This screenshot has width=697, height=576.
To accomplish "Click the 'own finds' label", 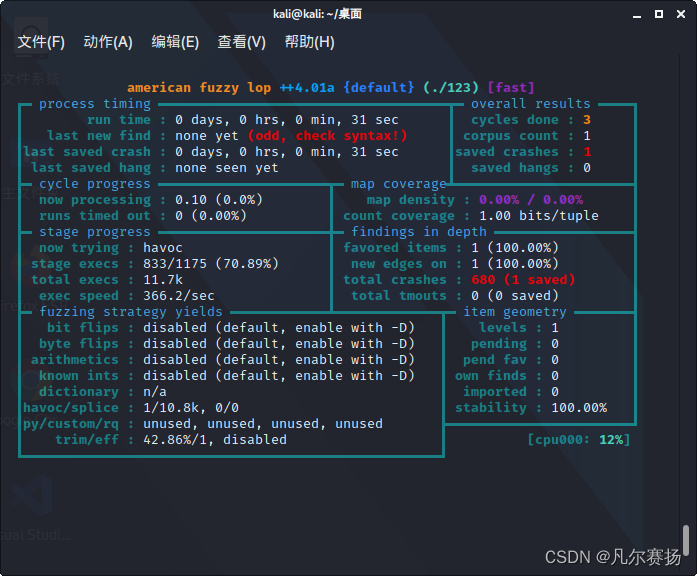I will pos(491,376).
